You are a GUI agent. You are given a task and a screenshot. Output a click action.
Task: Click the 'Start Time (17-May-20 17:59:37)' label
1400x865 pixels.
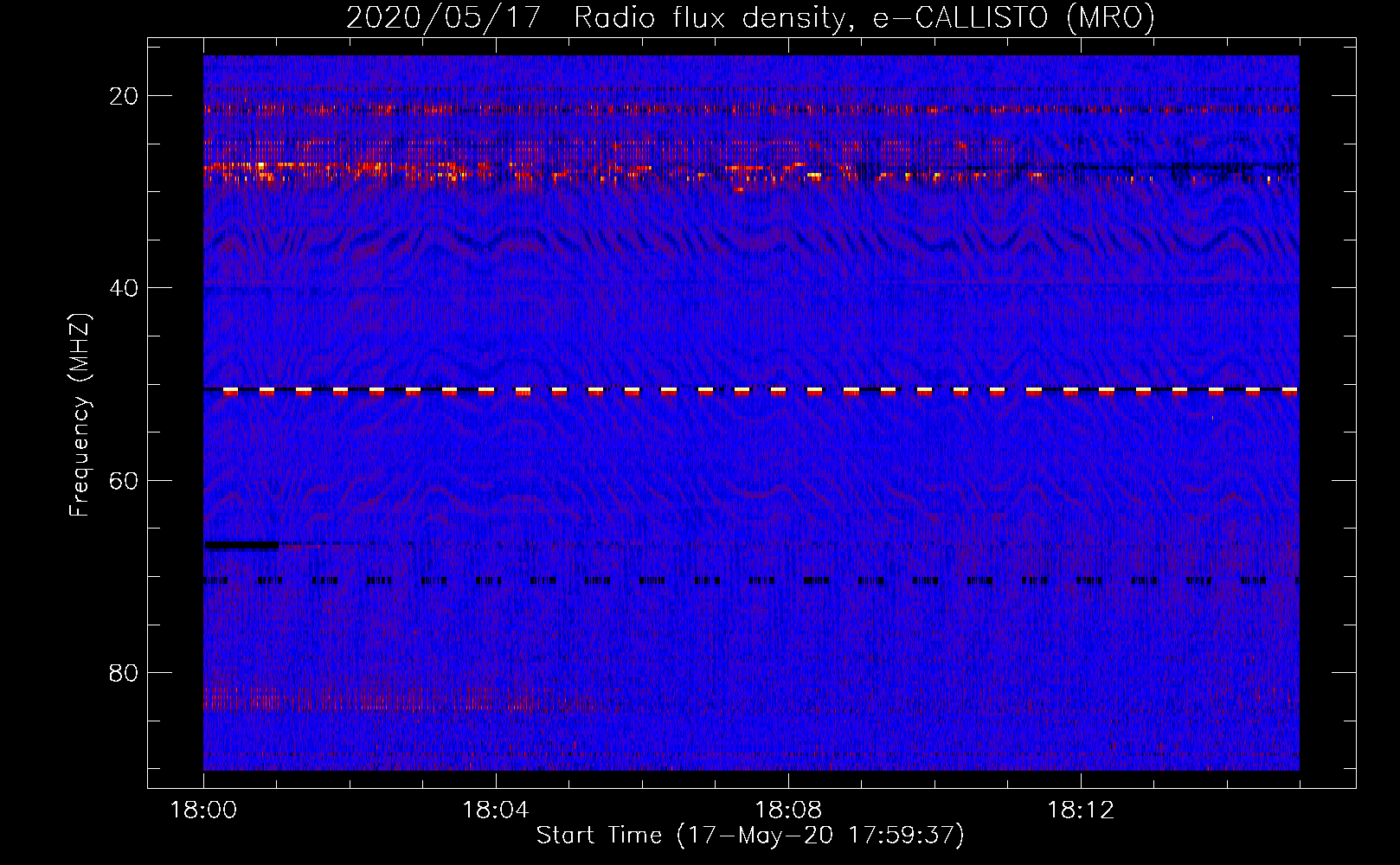pyautogui.click(x=750, y=836)
